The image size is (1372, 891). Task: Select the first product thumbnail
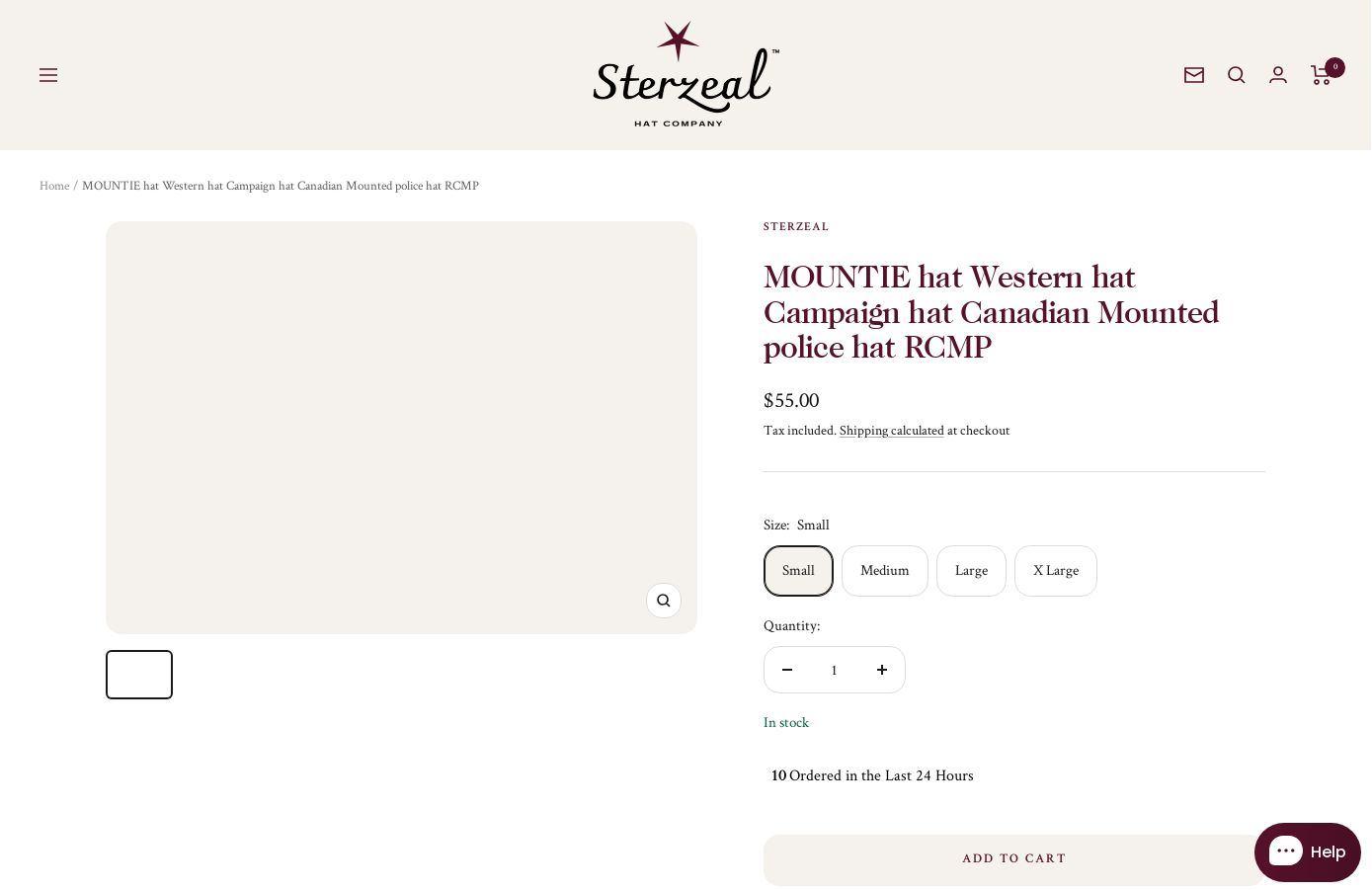pyautogui.click(x=139, y=675)
